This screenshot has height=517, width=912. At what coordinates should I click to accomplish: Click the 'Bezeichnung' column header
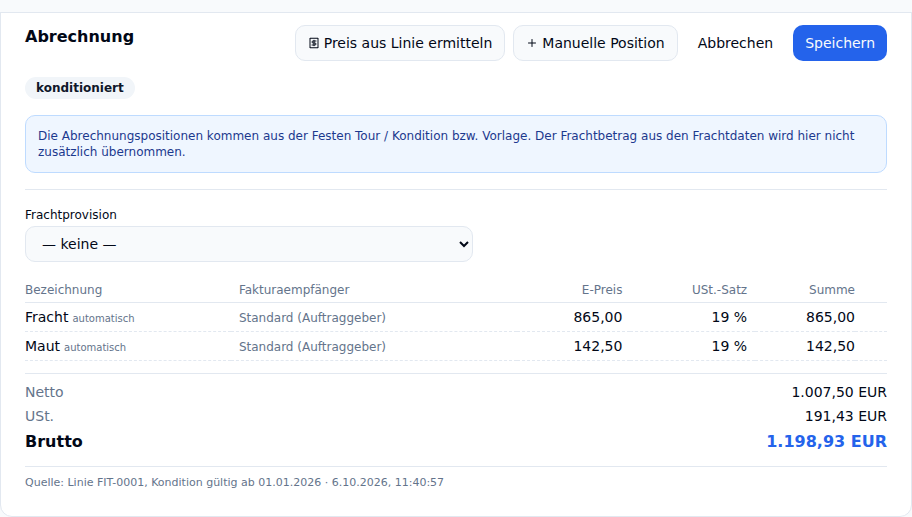[x=63, y=290]
